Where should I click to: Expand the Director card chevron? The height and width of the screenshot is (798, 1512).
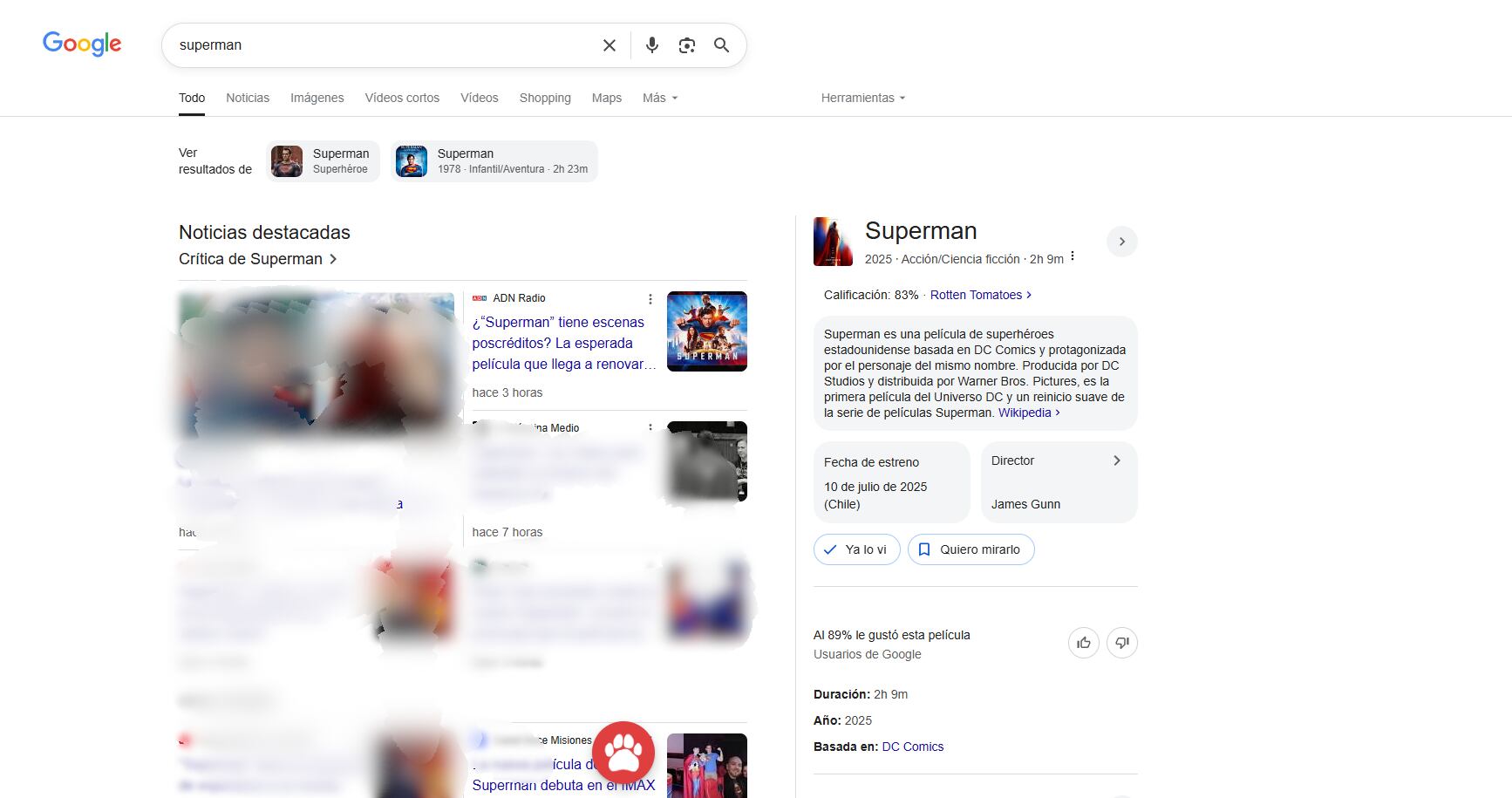click(x=1117, y=460)
